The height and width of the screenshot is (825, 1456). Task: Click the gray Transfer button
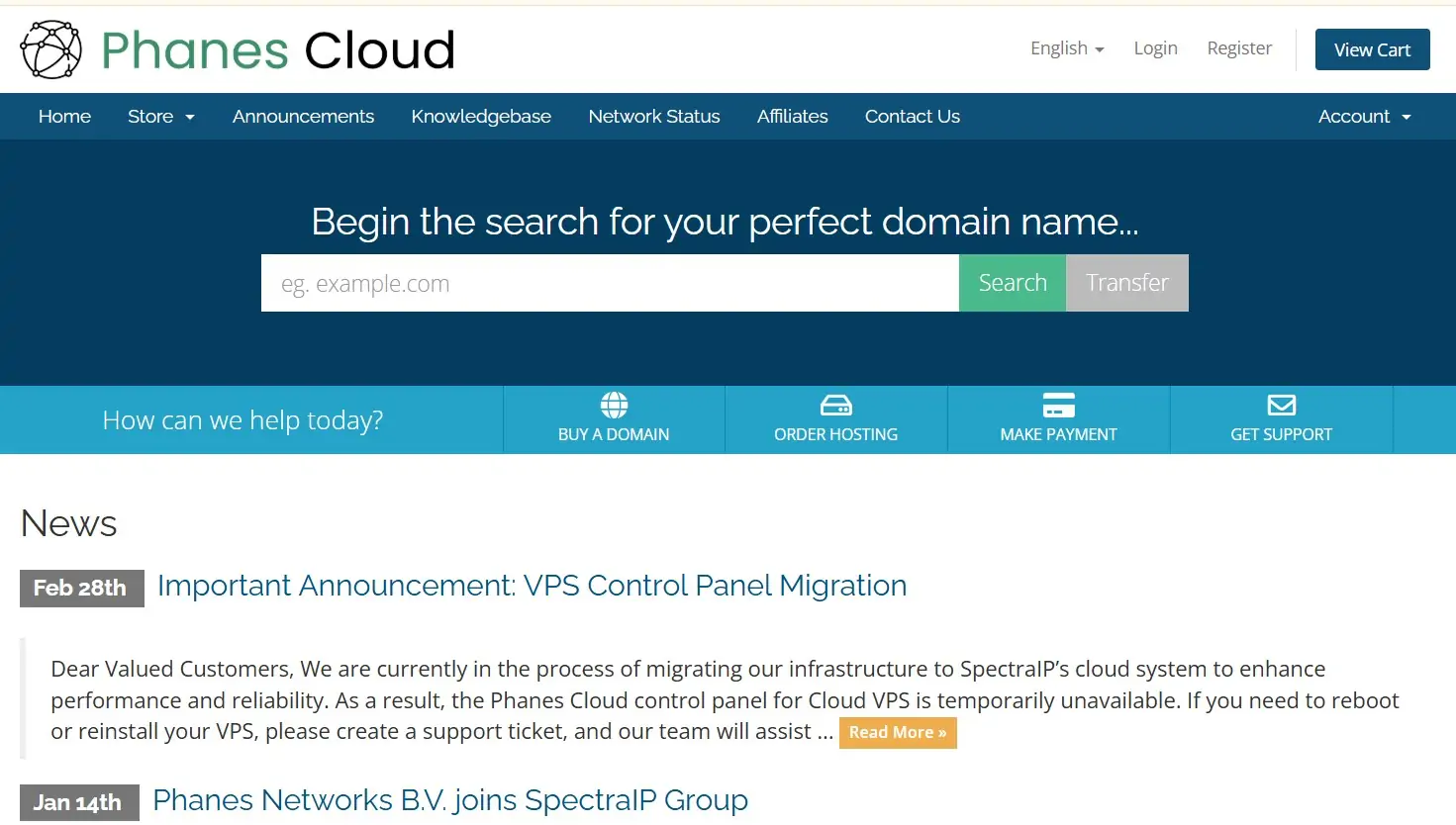coord(1127,283)
